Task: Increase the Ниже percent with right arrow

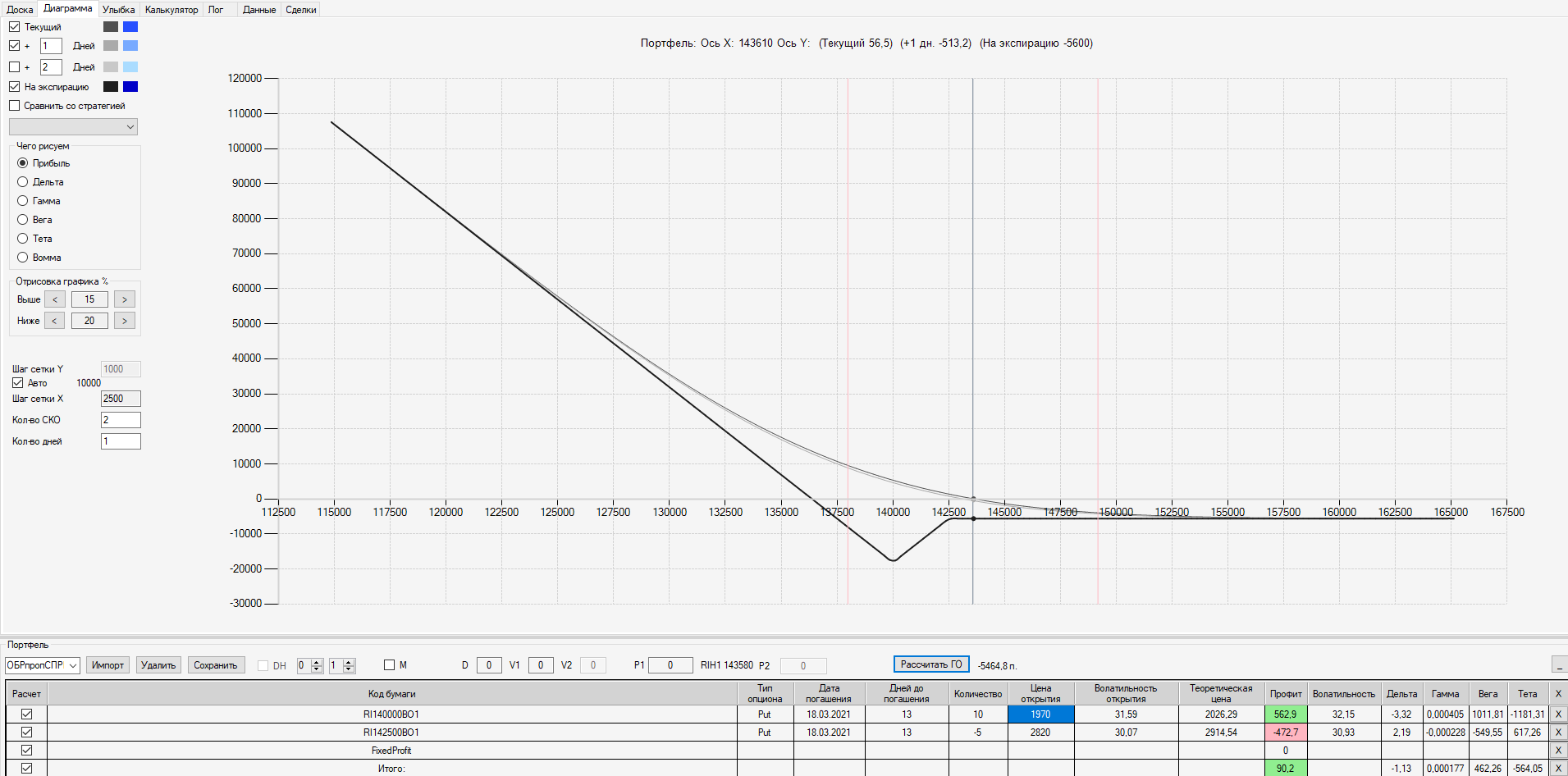Action: (x=125, y=321)
